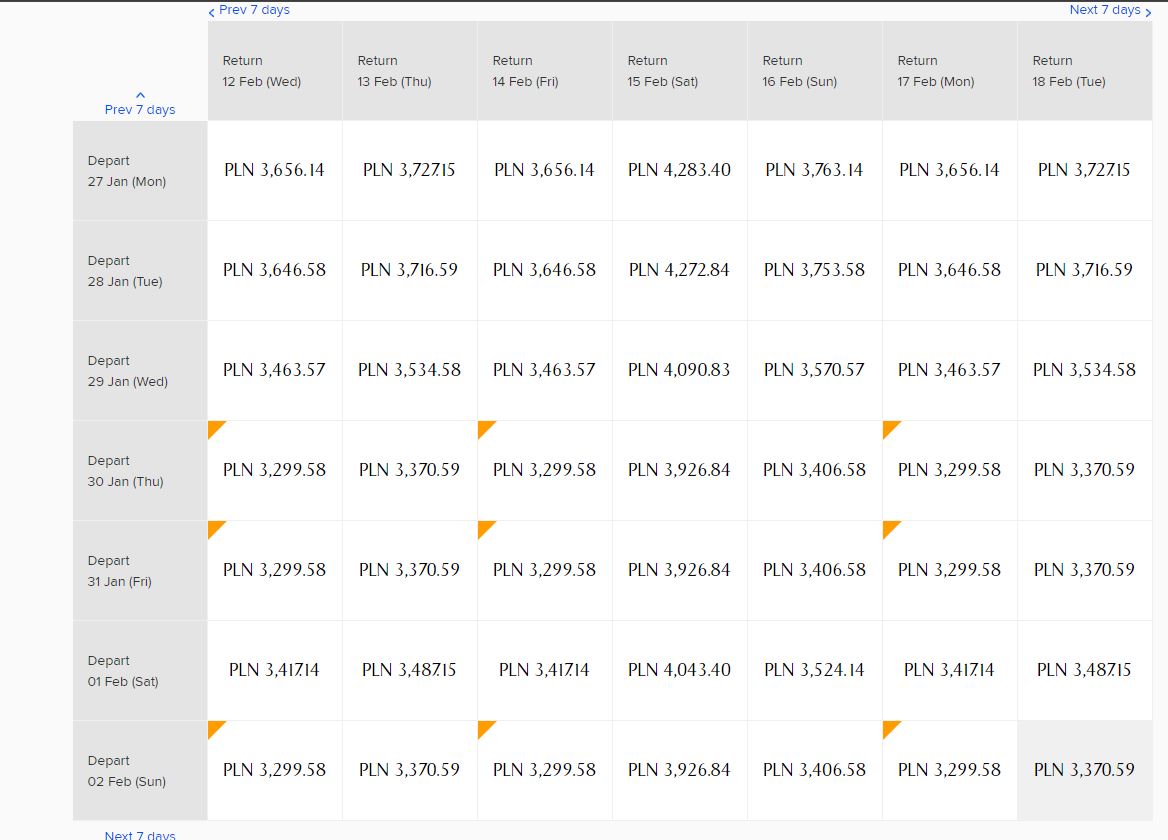Show next 7 return days

coord(1111,10)
